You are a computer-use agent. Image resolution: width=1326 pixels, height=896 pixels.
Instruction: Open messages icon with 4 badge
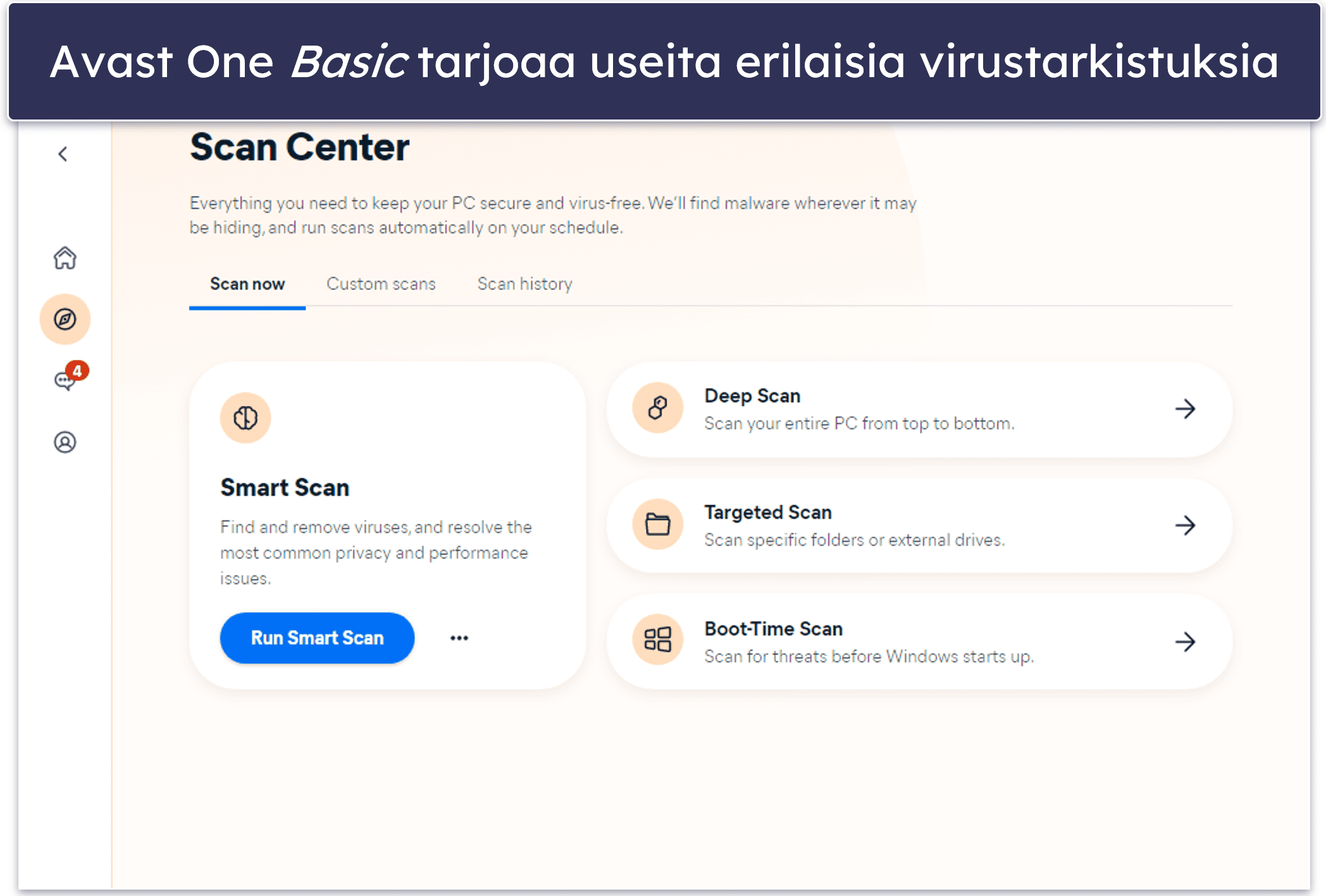pyautogui.click(x=64, y=380)
